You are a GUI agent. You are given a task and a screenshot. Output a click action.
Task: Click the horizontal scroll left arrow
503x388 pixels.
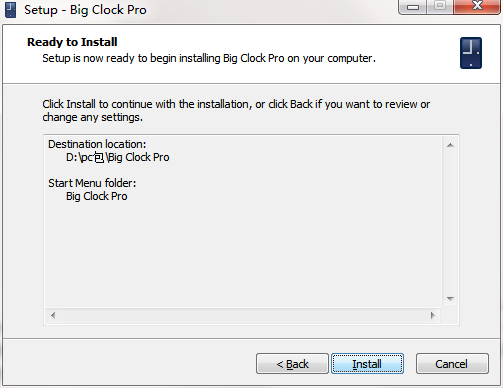tap(53, 315)
